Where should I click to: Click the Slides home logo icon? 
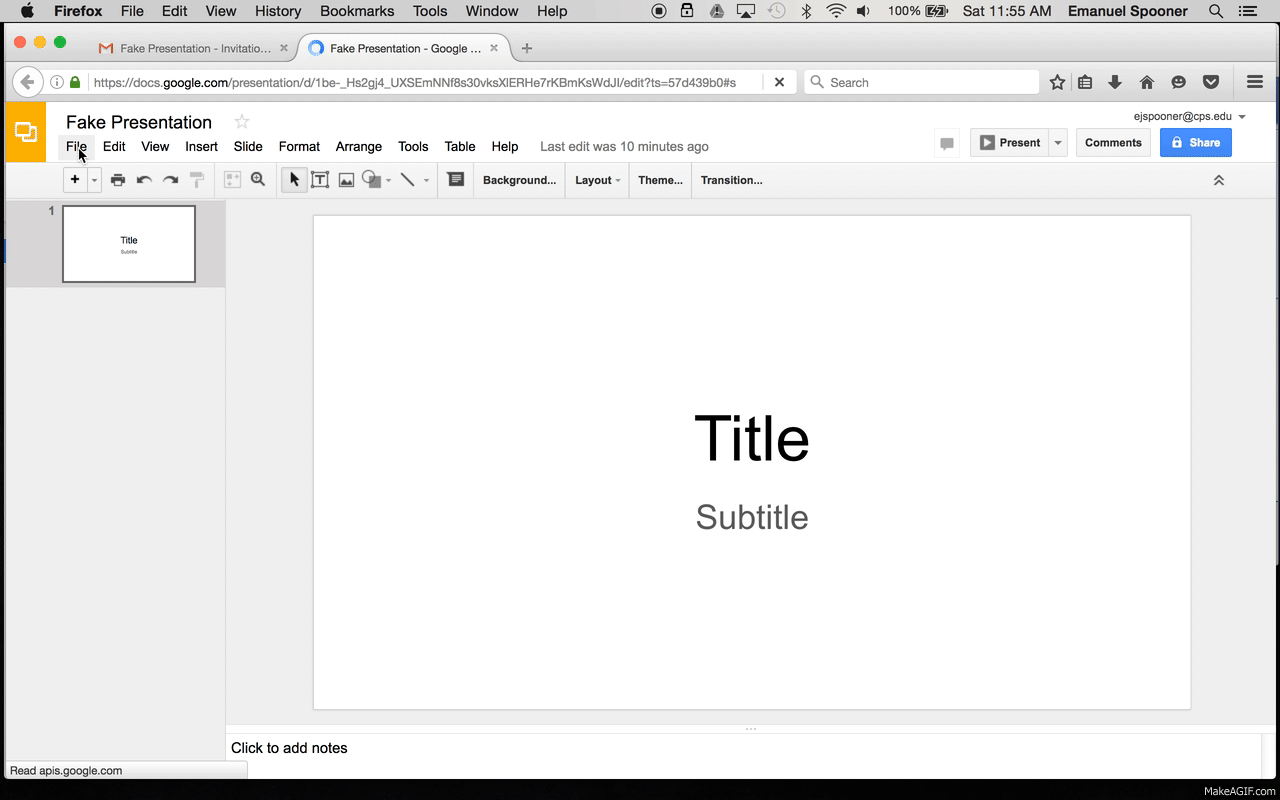(26, 132)
